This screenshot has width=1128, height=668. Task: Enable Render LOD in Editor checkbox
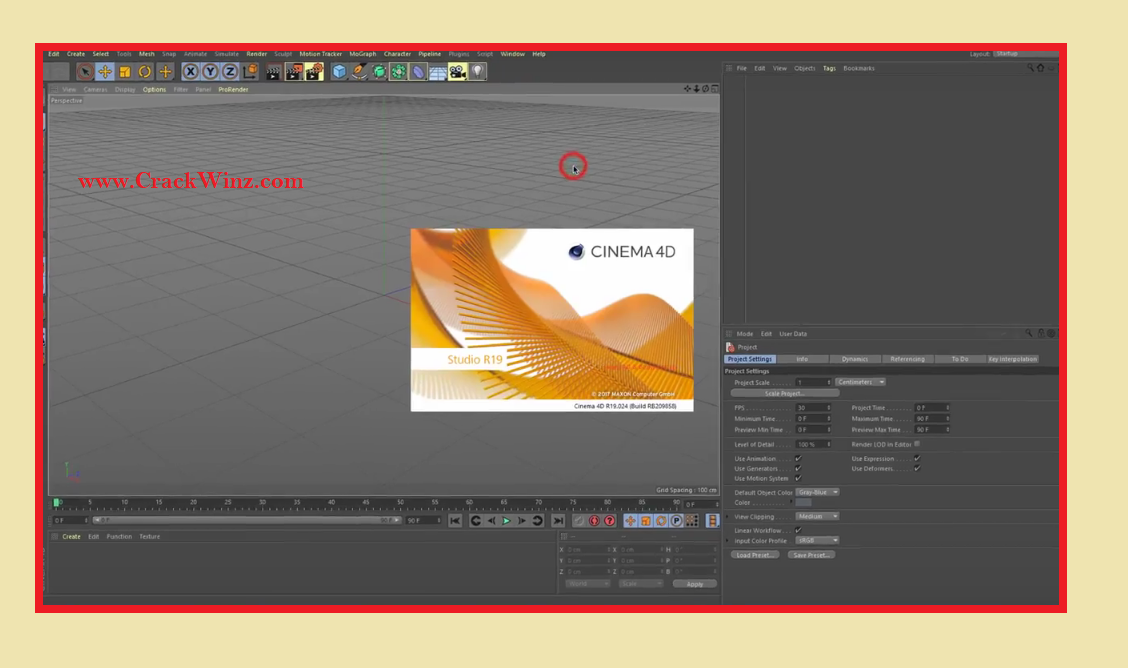[917, 444]
